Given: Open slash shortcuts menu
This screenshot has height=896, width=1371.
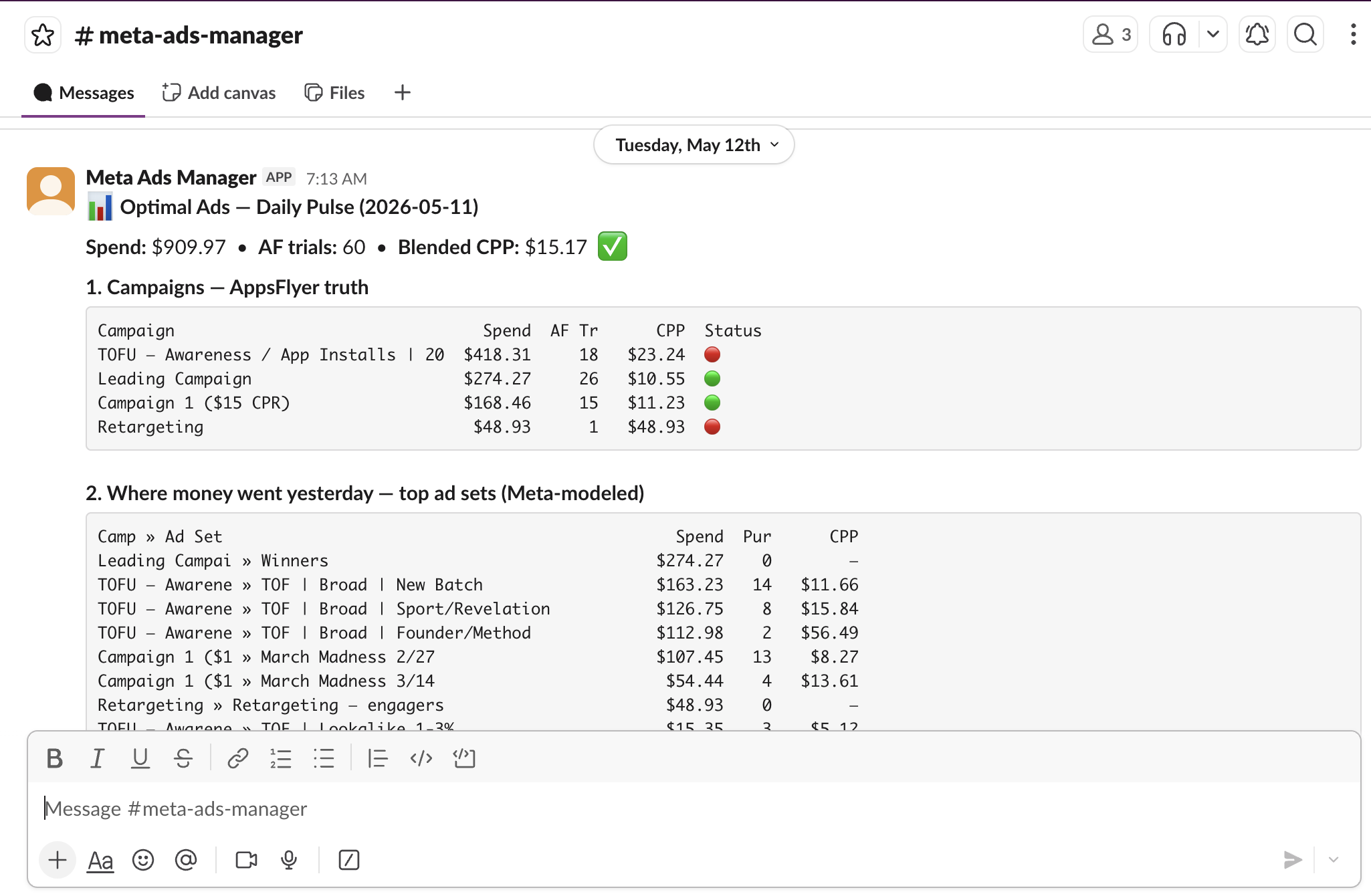Looking at the screenshot, I should pyautogui.click(x=349, y=860).
